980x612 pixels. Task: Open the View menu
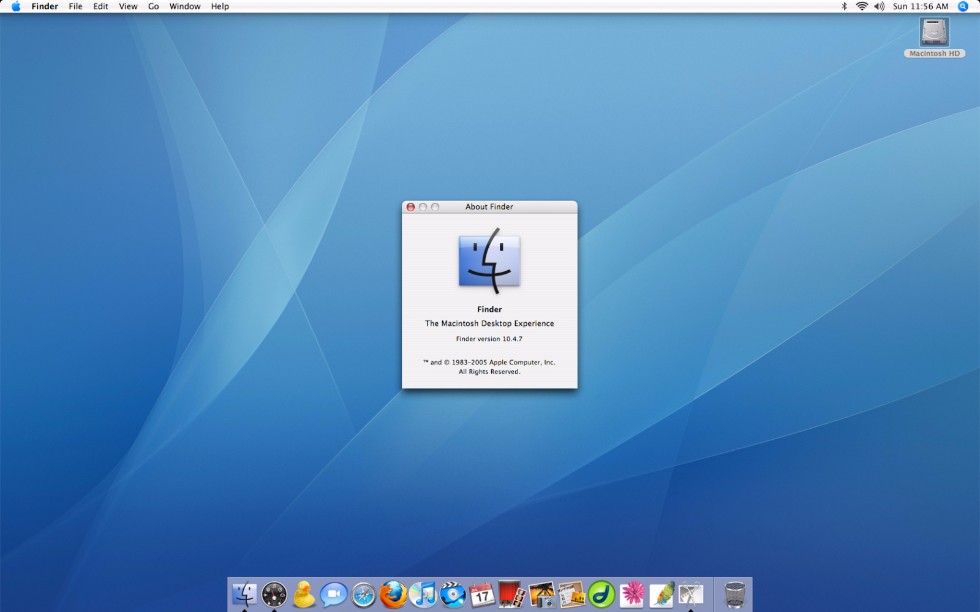128,6
